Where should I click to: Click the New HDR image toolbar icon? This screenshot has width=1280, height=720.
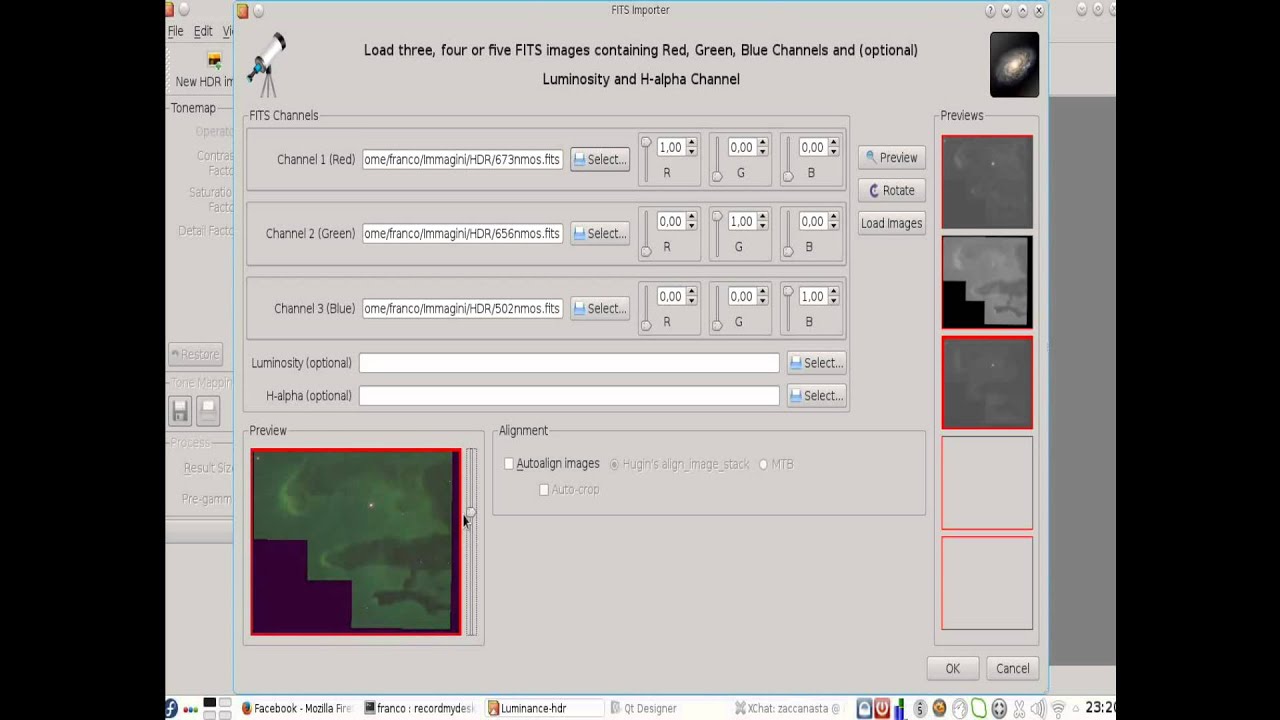(x=213, y=62)
